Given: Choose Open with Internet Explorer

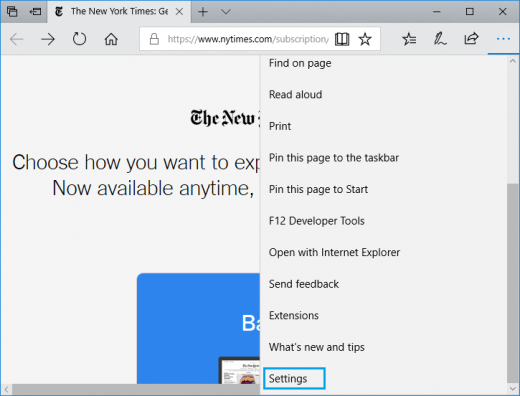Looking at the screenshot, I should click(x=334, y=252).
